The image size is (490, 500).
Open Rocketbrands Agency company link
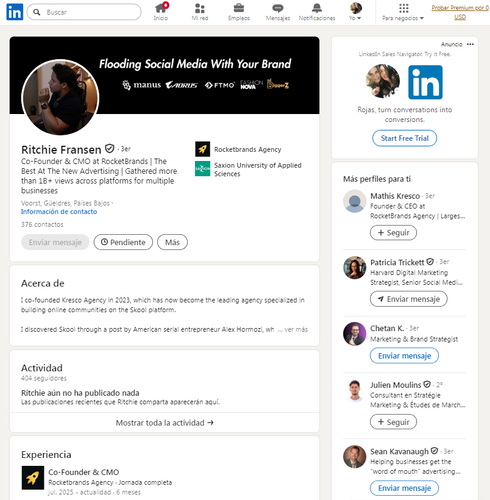(x=248, y=149)
